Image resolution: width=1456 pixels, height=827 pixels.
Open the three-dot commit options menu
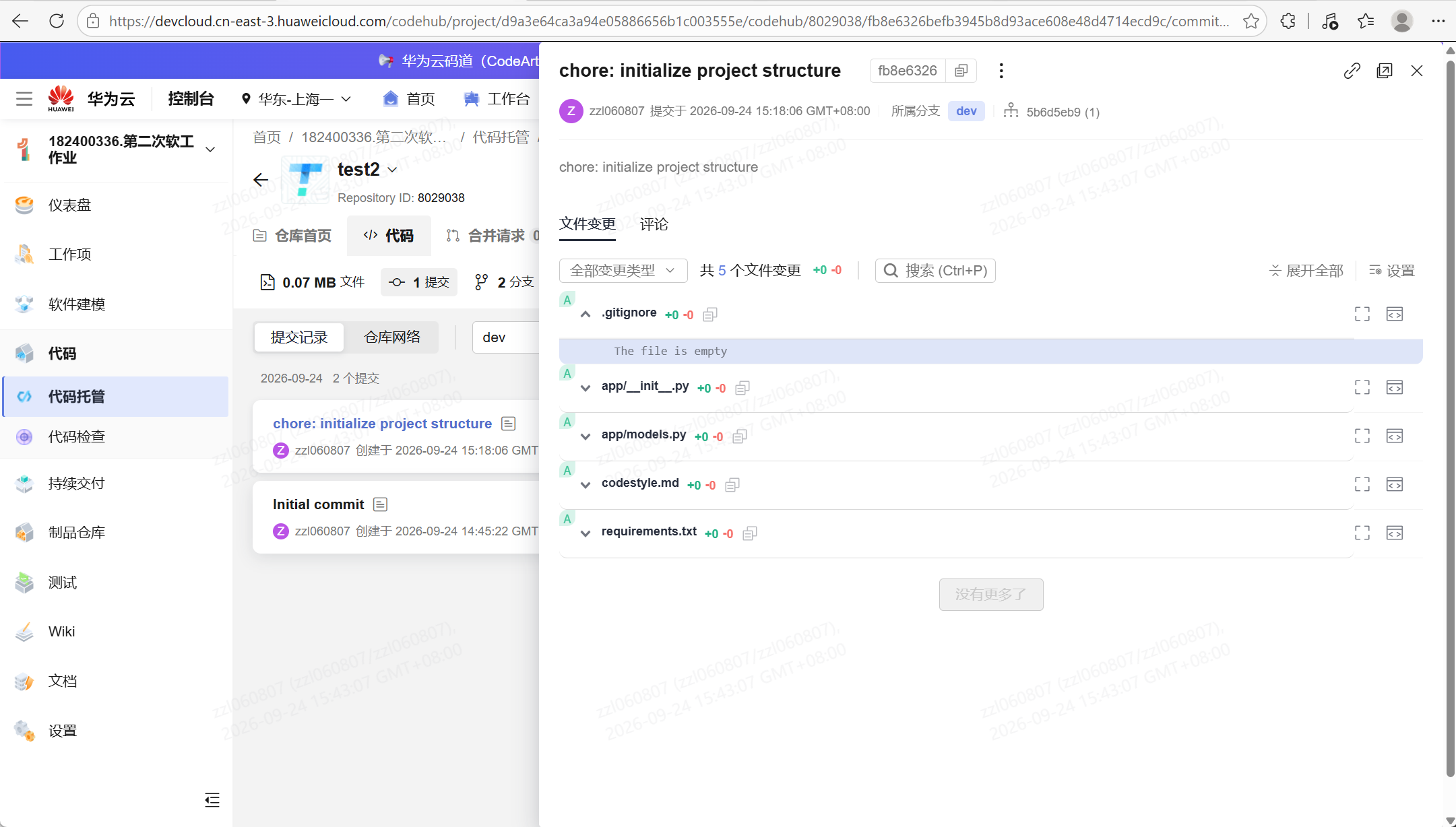pyautogui.click(x=1001, y=71)
